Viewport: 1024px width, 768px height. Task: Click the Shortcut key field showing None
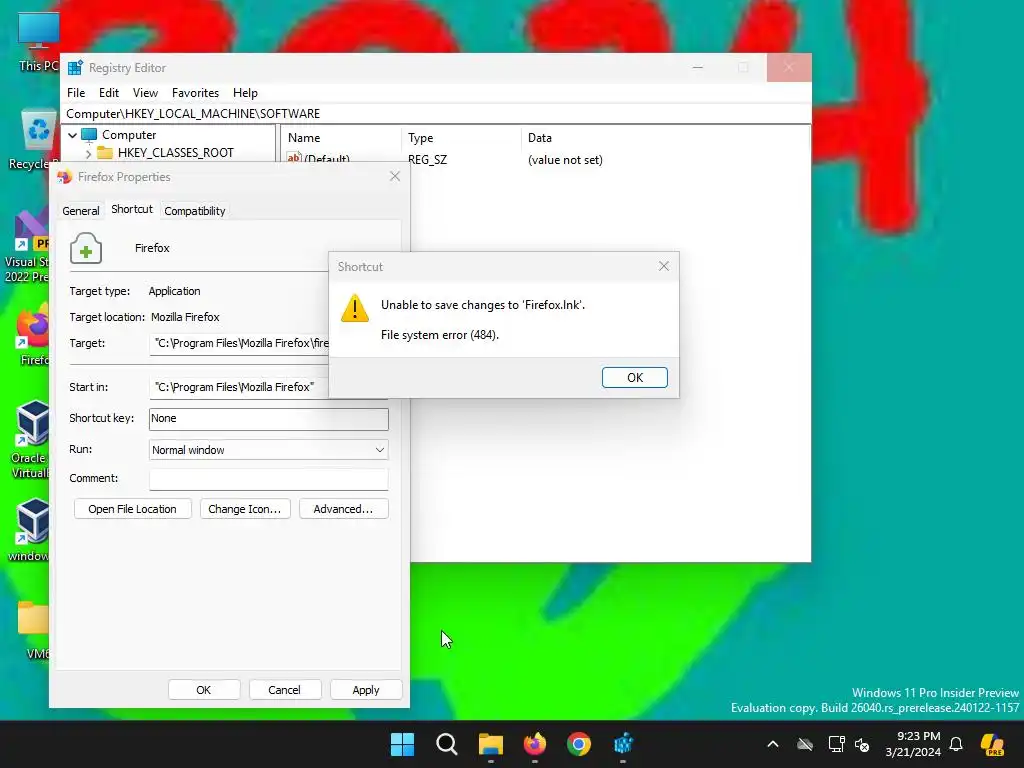tap(268, 419)
